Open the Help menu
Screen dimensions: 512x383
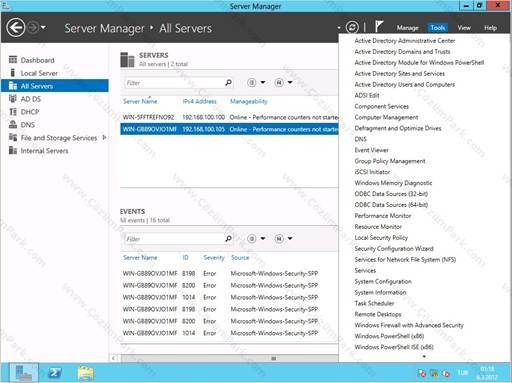click(490, 28)
